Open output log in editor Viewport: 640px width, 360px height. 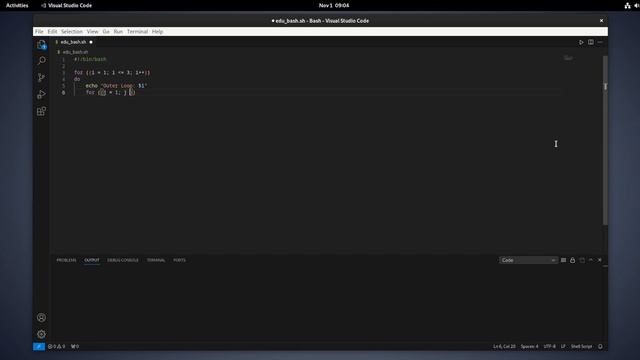[582, 260]
